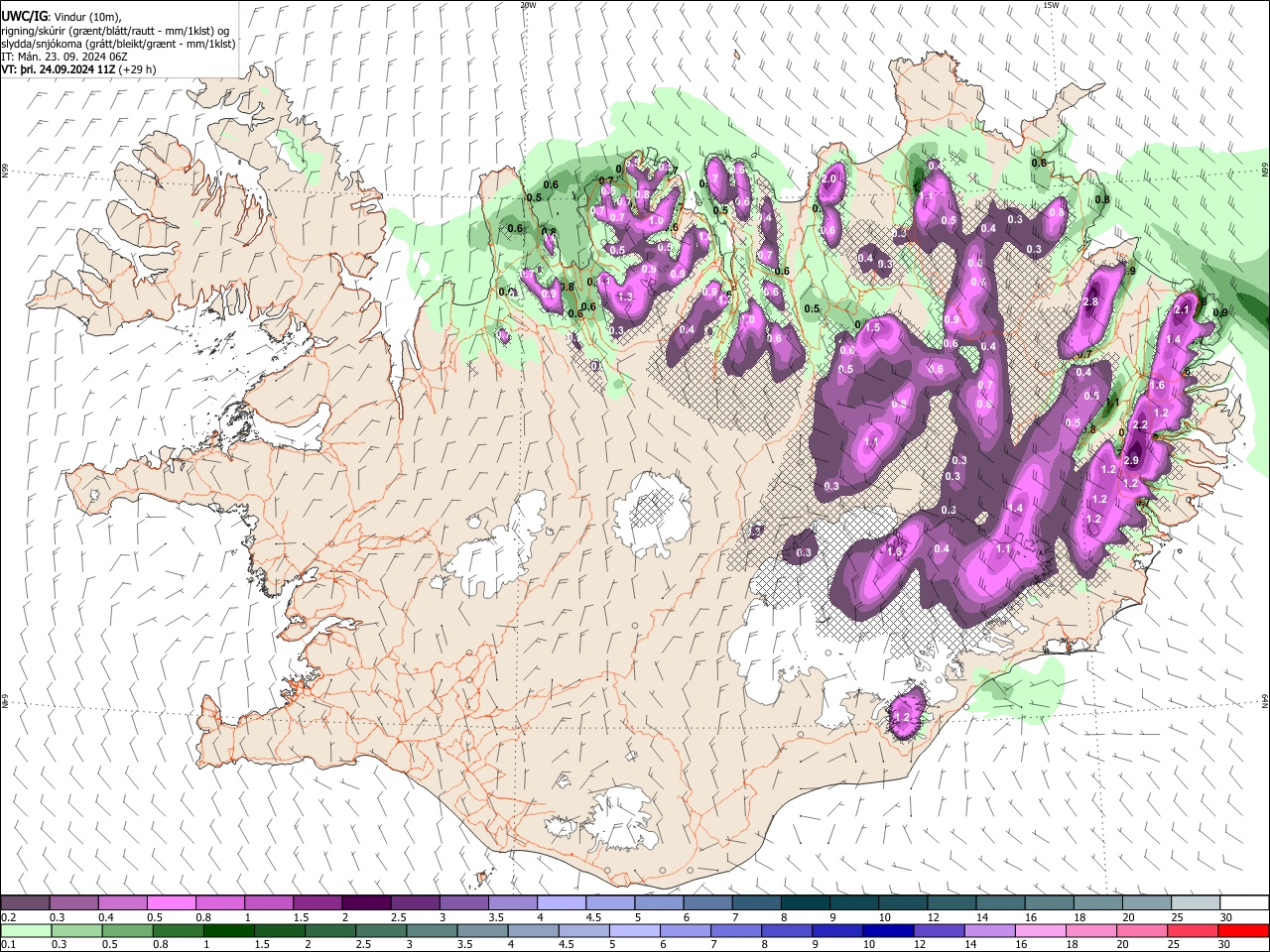Pick the top-row legend swatch starting at 0.4
The width and height of the screenshot is (1270, 952).
(x=123, y=903)
